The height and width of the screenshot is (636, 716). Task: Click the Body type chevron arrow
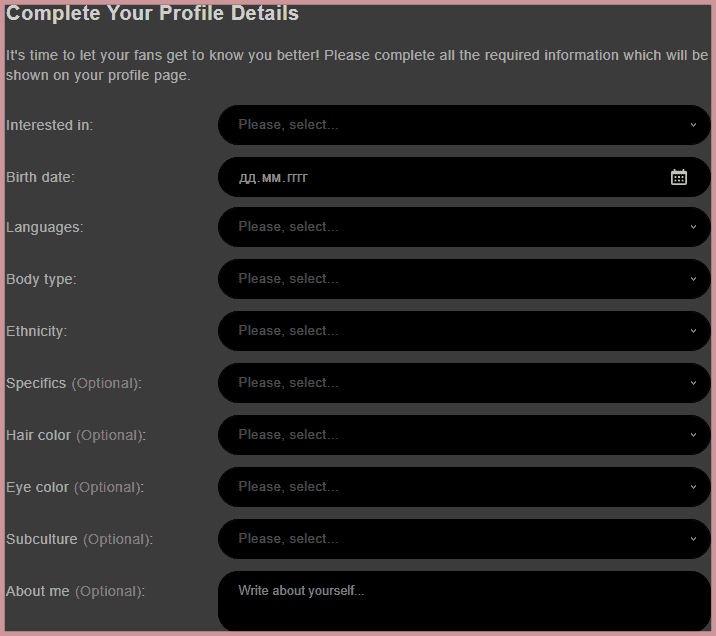pyautogui.click(x=693, y=279)
